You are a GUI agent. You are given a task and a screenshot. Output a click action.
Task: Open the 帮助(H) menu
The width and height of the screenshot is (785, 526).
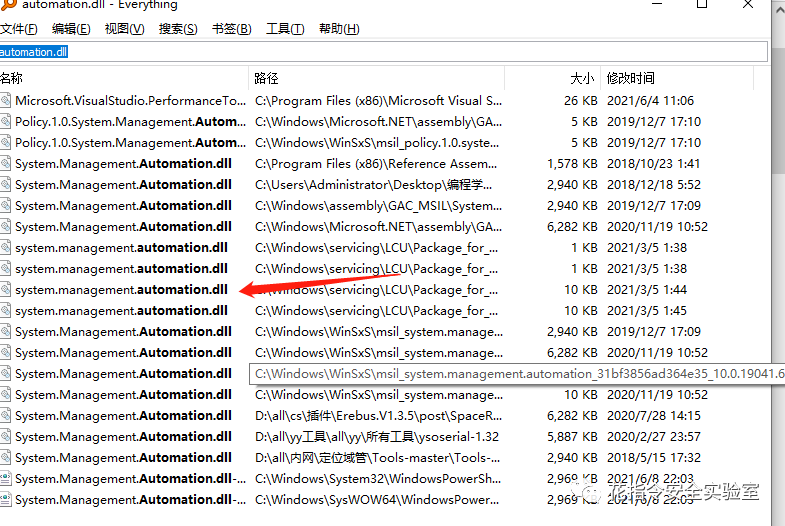pyautogui.click(x=339, y=29)
